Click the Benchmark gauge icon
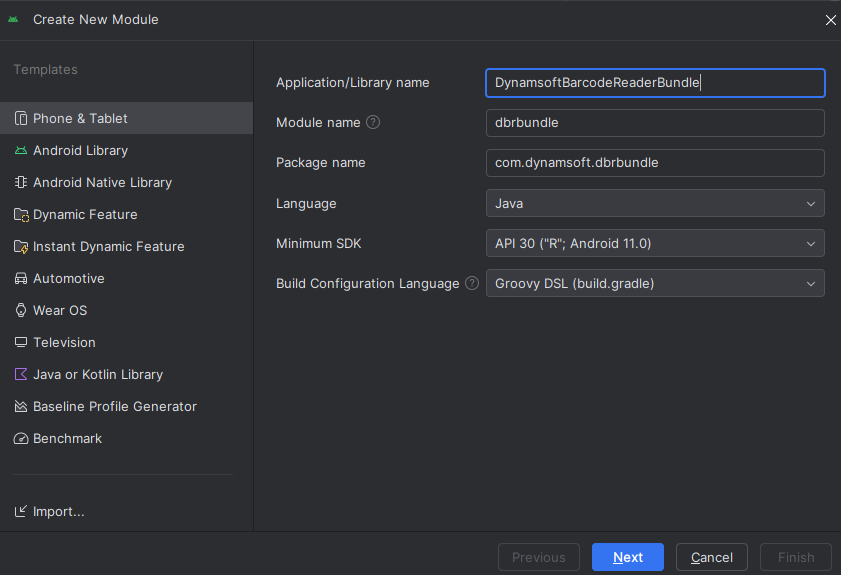Viewport: 841px width, 575px height. pyautogui.click(x=21, y=438)
